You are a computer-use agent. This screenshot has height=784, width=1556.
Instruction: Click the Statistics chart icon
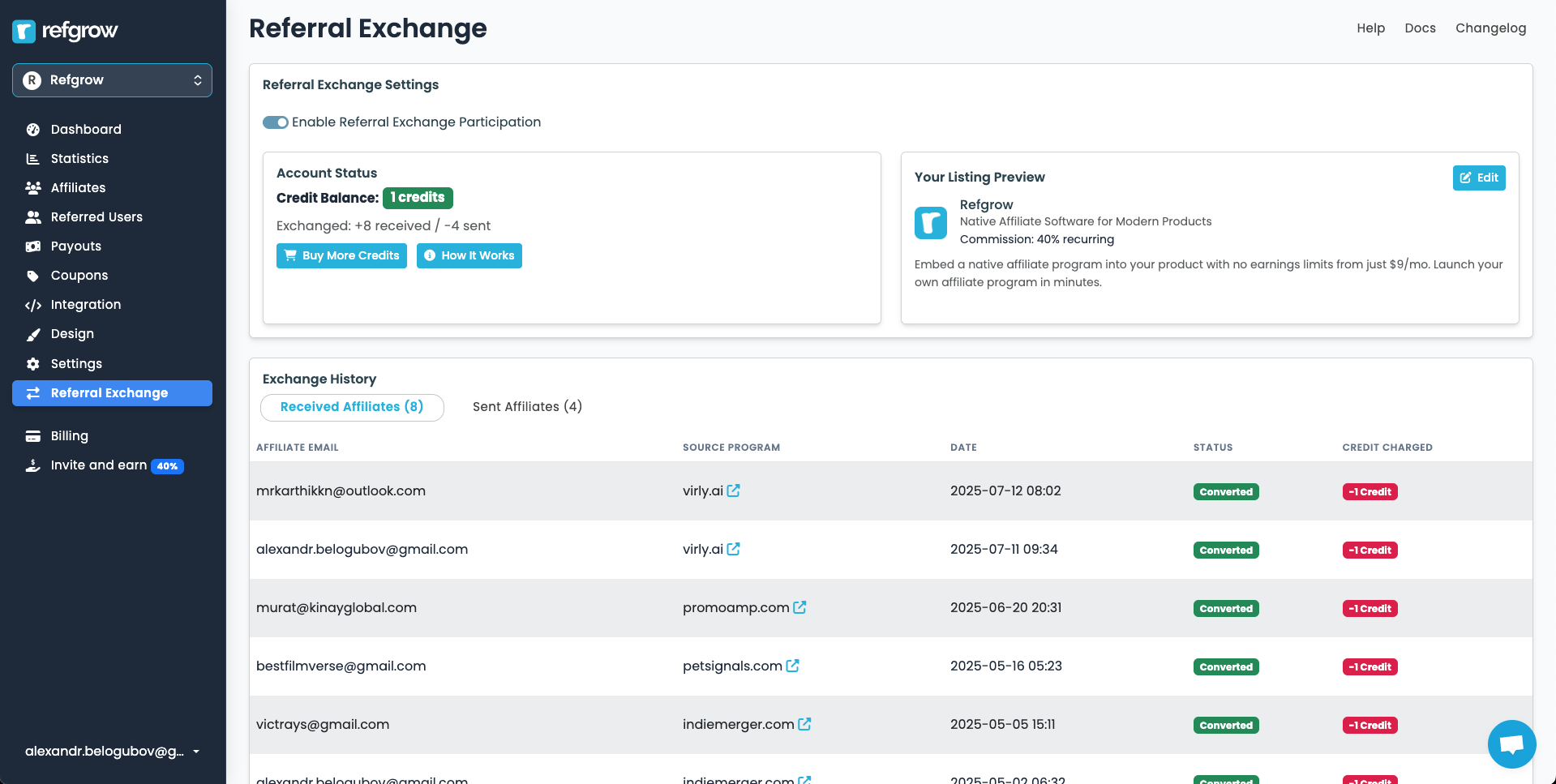pyautogui.click(x=33, y=159)
